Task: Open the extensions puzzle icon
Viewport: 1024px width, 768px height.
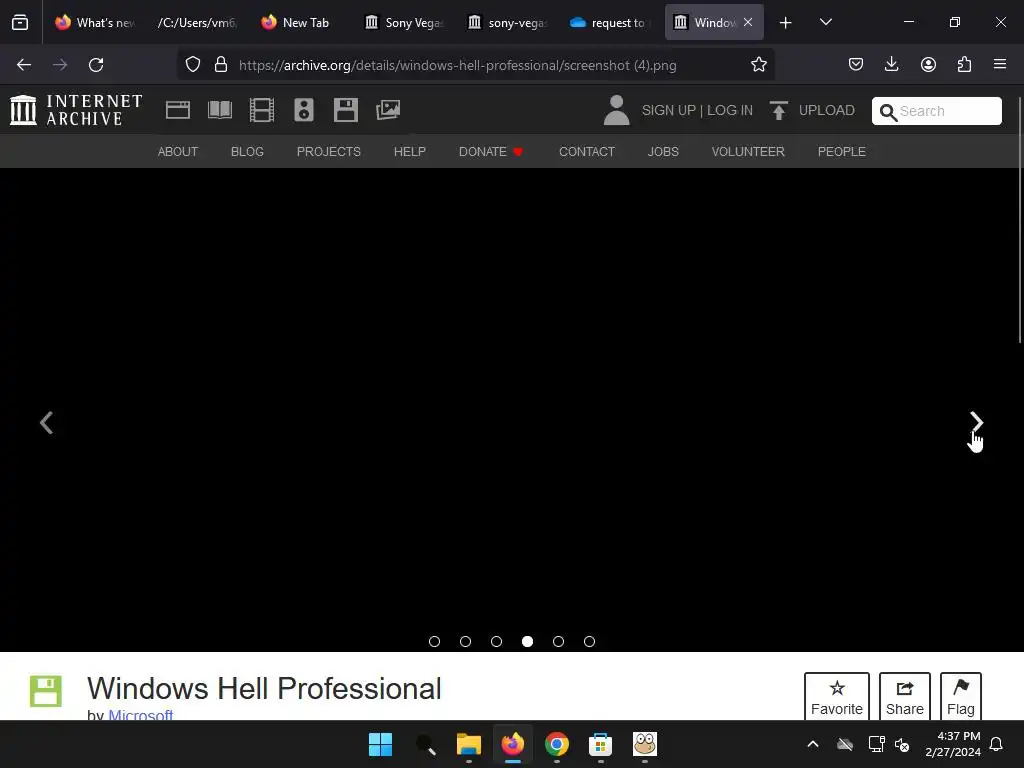Action: point(964,64)
